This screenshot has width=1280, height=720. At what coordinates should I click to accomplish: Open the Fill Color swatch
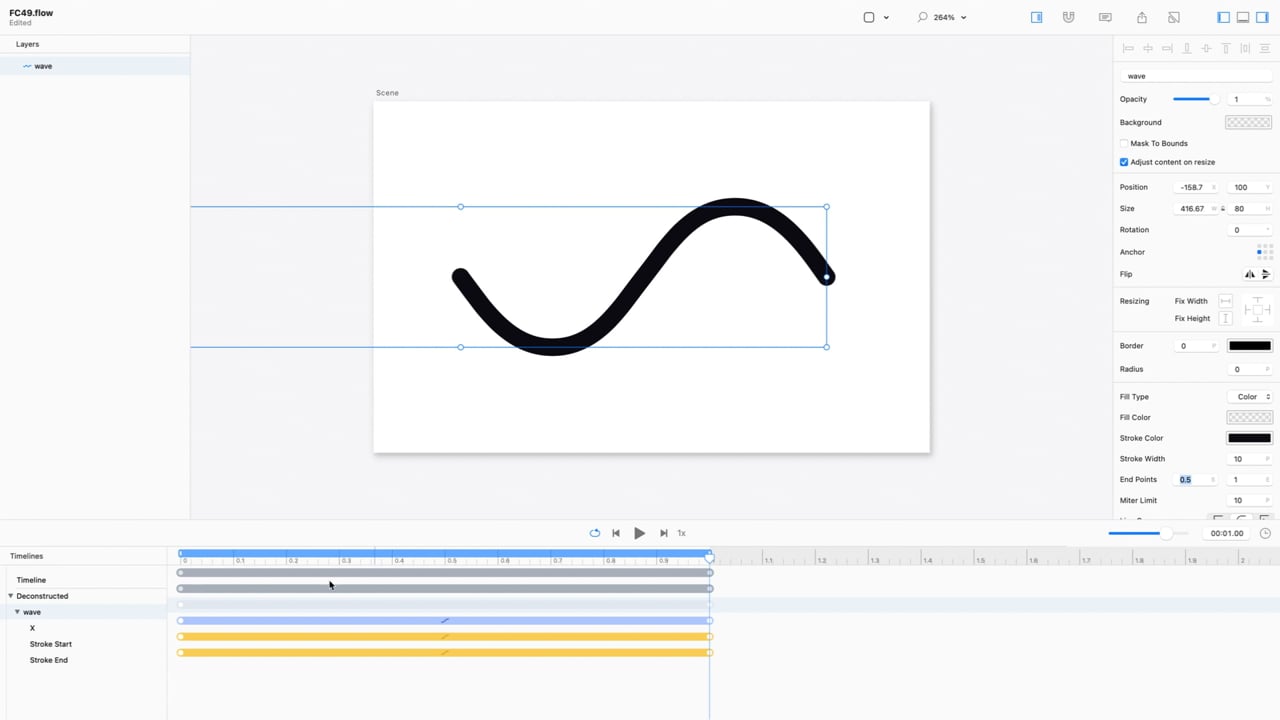(x=1249, y=418)
